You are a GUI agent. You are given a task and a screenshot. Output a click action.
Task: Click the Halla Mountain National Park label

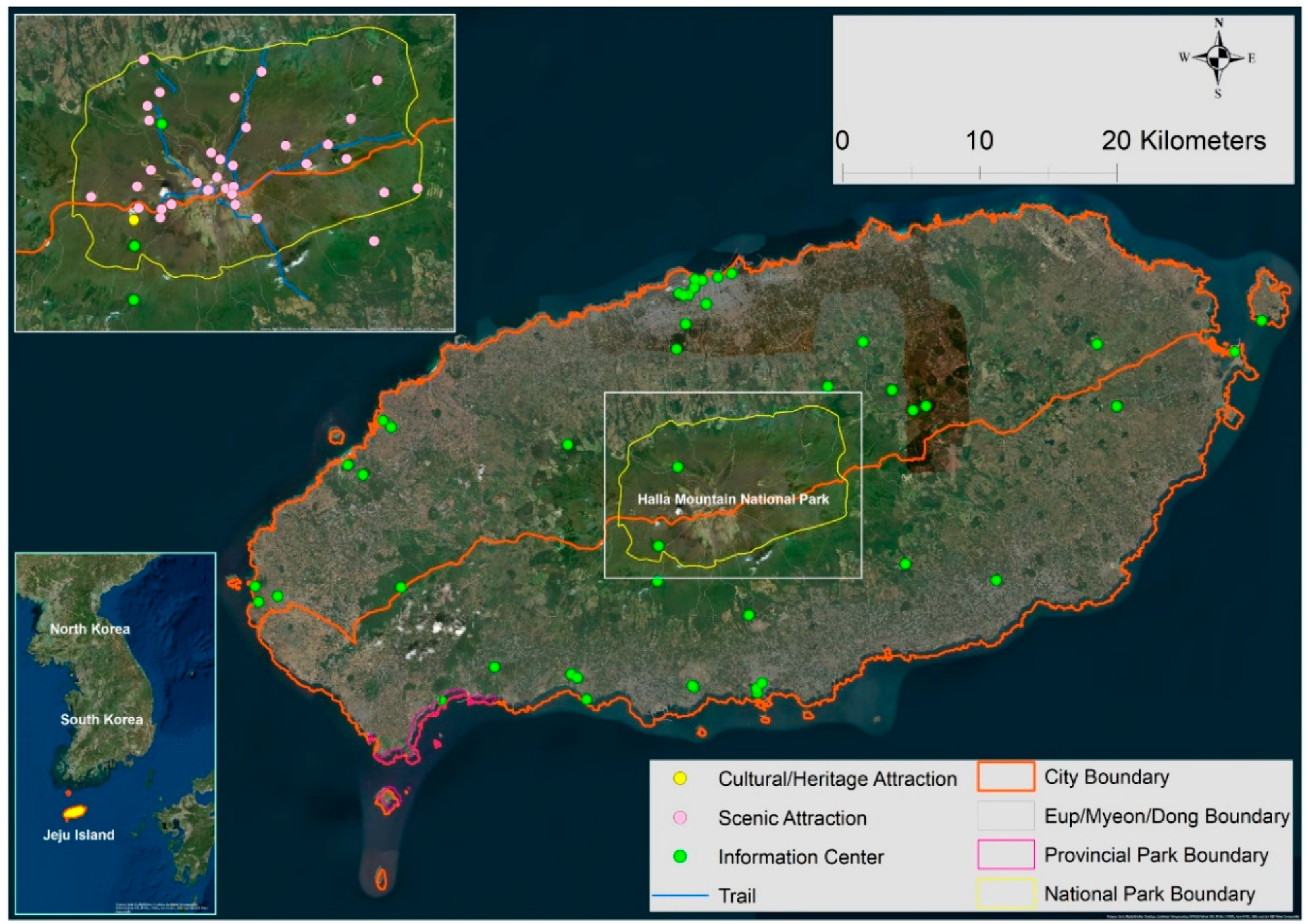[733, 499]
